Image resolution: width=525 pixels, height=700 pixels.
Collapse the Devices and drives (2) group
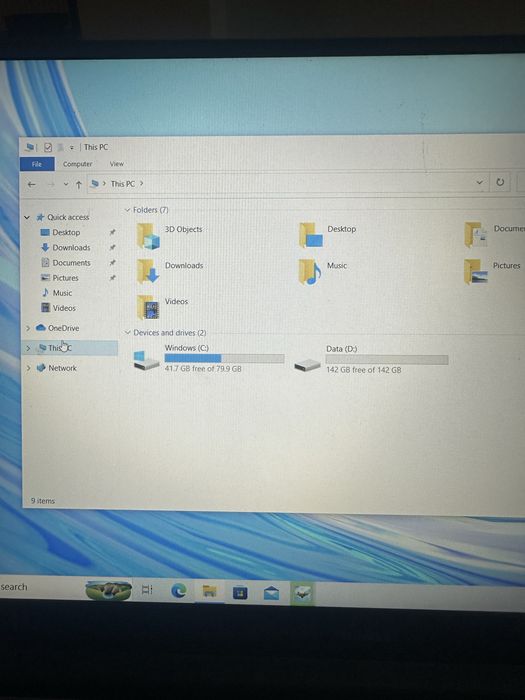pyautogui.click(x=128, y=333)
